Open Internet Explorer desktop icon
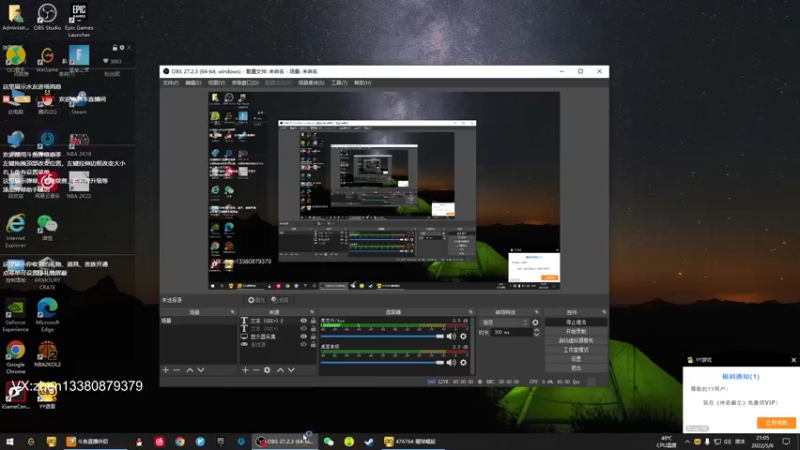The width and height of the screenshot is (800, 450). [x=15, y=231]
